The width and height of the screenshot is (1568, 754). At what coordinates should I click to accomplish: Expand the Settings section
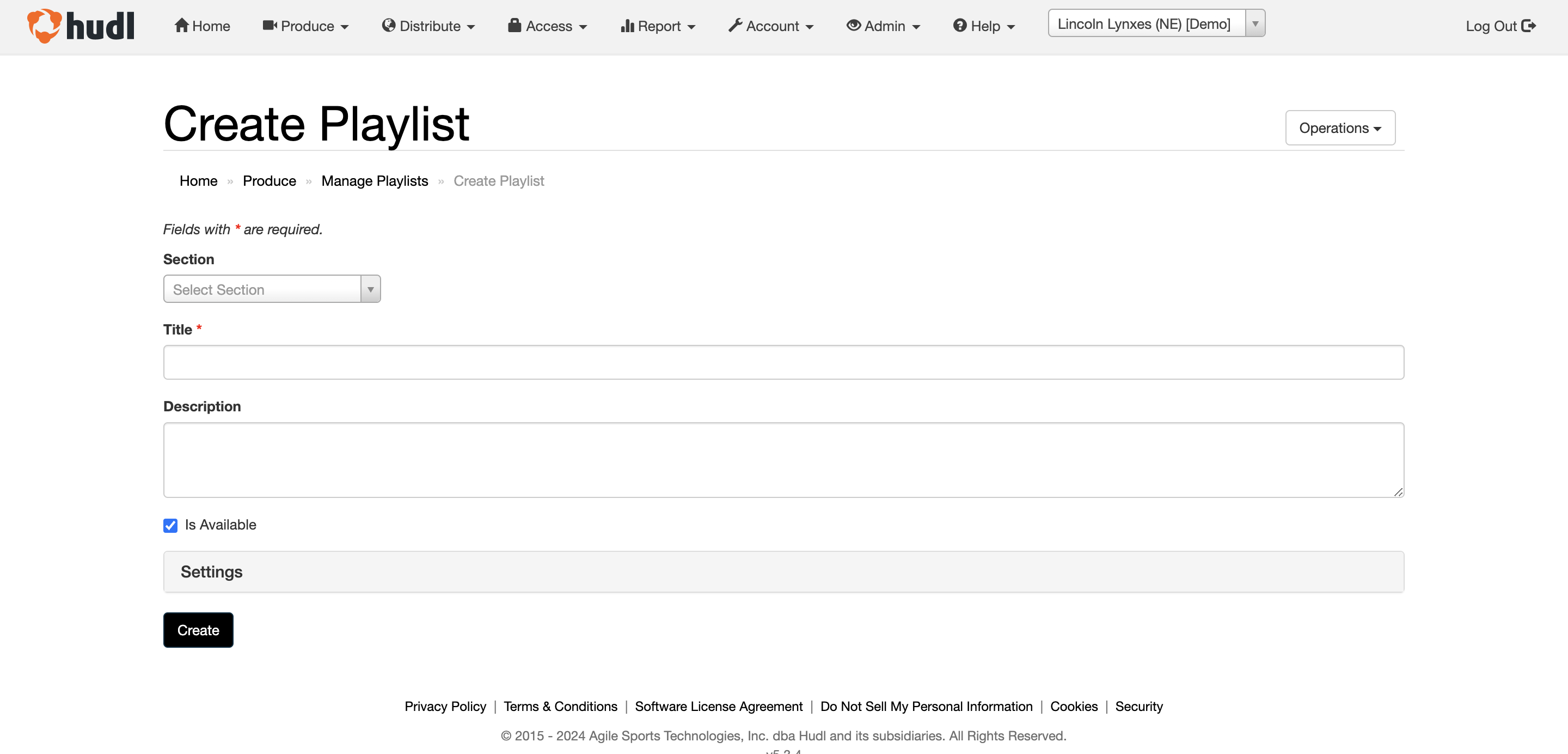[211, 571]
